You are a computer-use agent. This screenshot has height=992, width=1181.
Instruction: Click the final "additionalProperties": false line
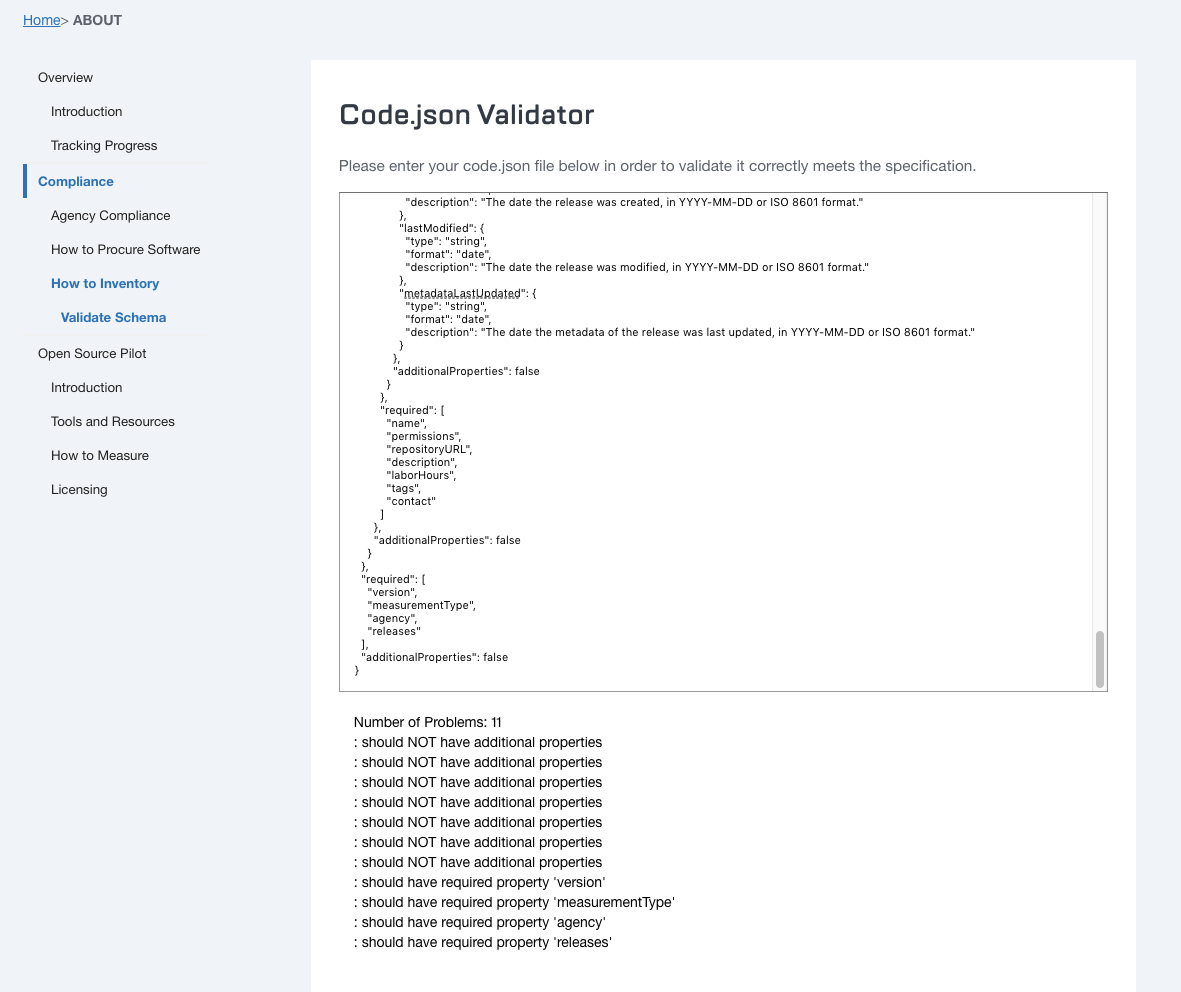(435, 658)
